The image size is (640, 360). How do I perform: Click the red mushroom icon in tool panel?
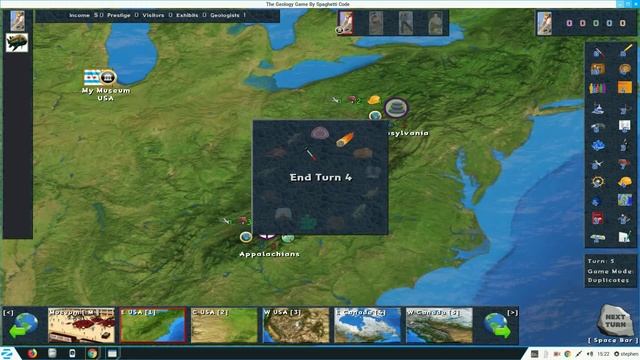coord(624,164)
